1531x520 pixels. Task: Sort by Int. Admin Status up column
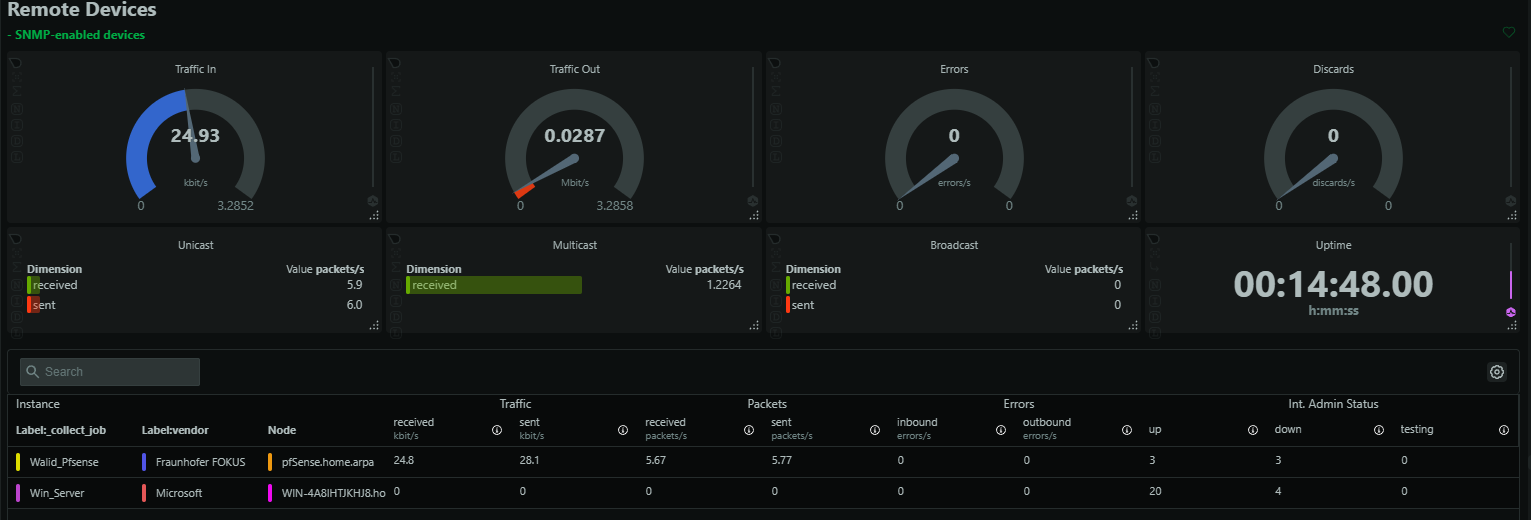click(1155, 430)
